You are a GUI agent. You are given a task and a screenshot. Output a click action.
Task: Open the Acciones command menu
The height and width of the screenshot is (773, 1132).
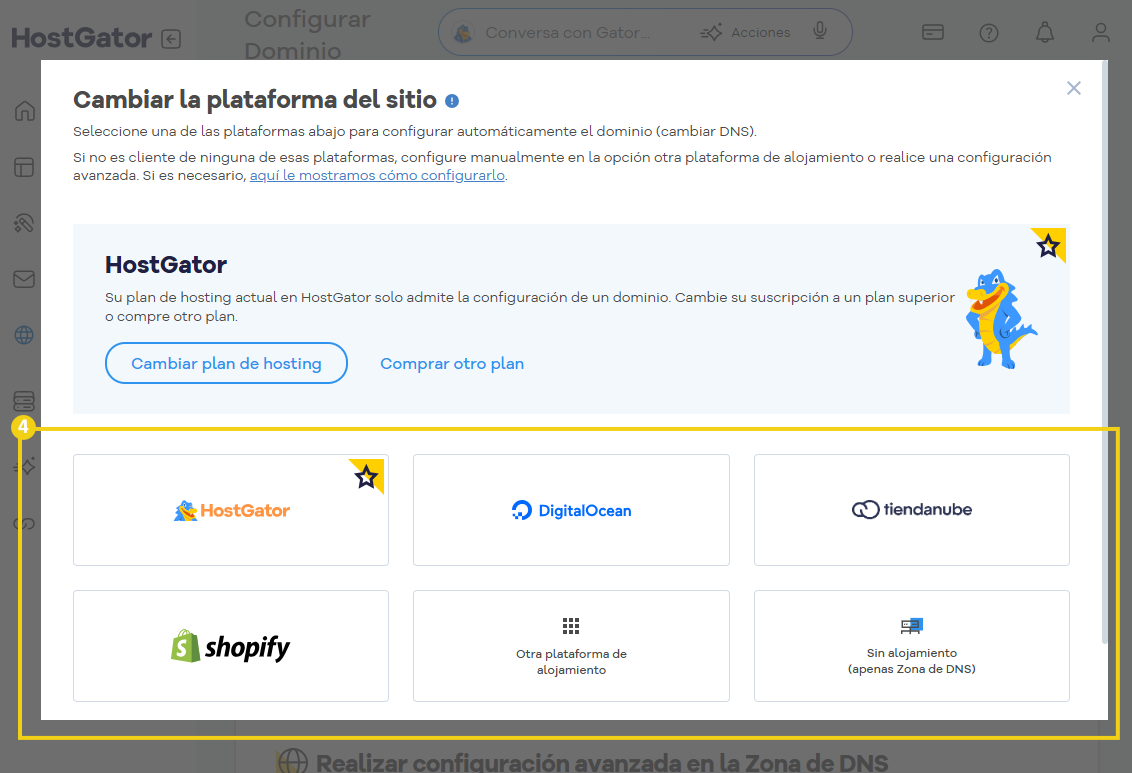pos(761,31)
